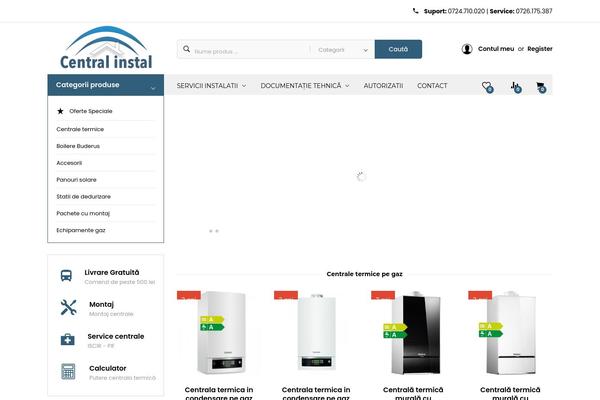The image size is (600, 400).
Task: Open the shopping cart icon
Action: pyautogui.click(x=541, y=87)
